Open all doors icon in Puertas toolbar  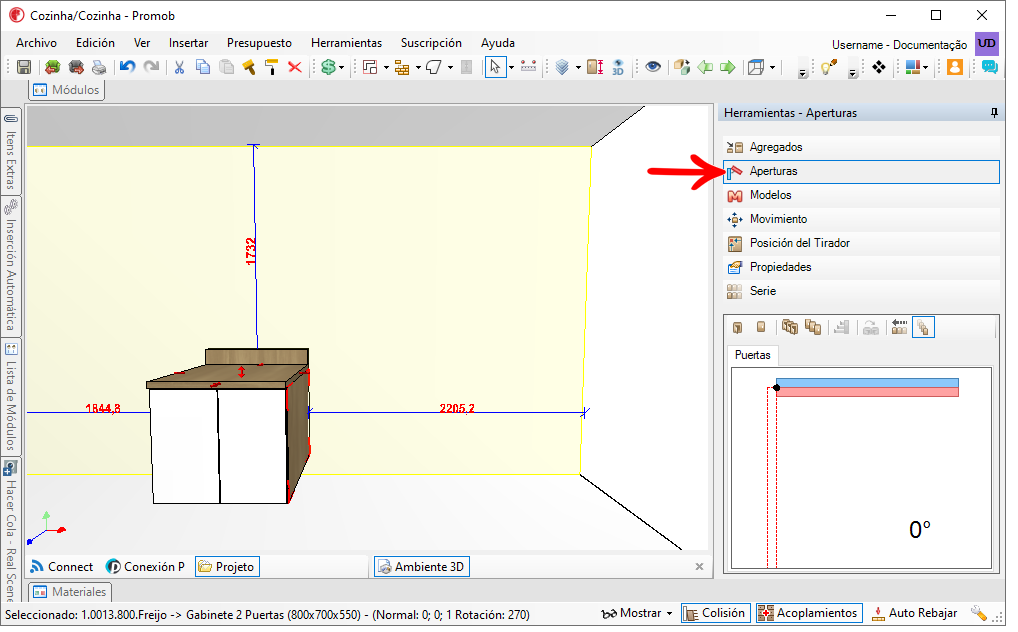(789, 327)
